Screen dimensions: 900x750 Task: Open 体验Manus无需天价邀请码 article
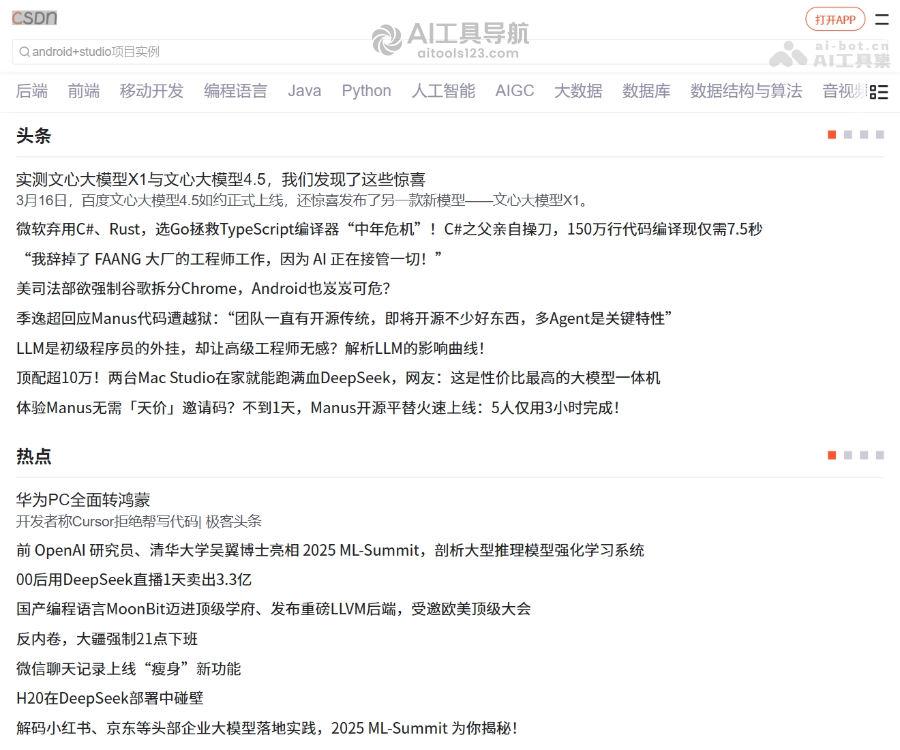click(318, 408)
